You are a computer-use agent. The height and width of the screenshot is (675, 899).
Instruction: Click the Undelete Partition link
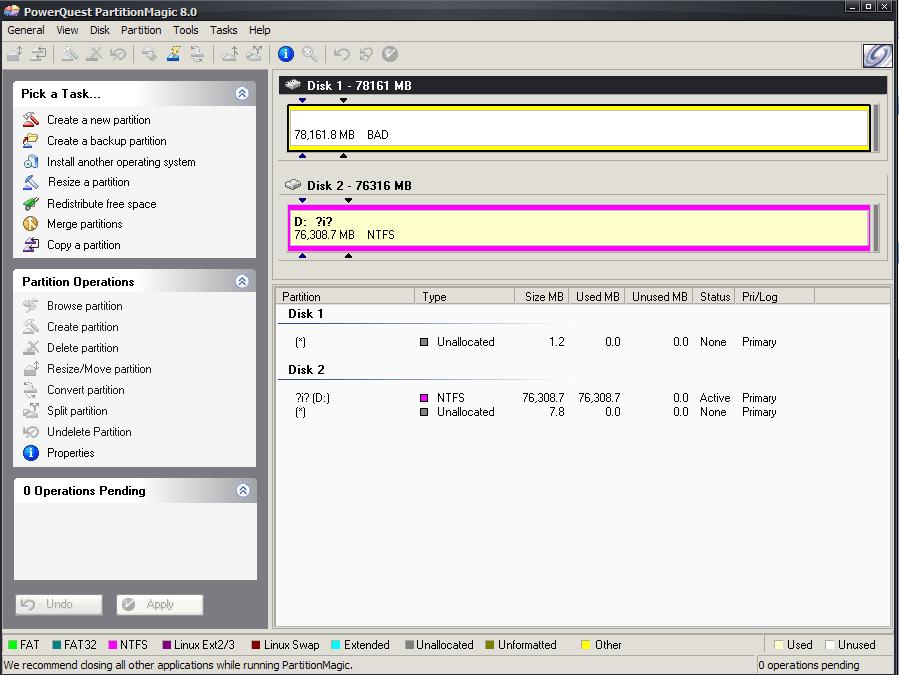pyautogui.click(x=89, y=432)
